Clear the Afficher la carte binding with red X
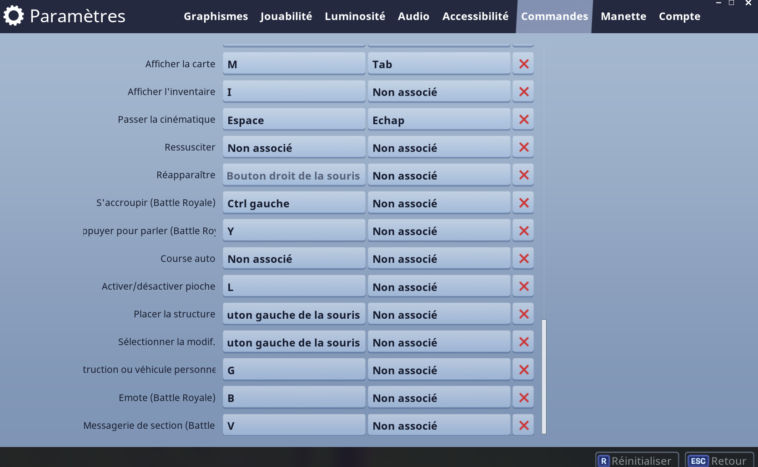This screenshot has width=758, height=467. [x=524, y=64]
